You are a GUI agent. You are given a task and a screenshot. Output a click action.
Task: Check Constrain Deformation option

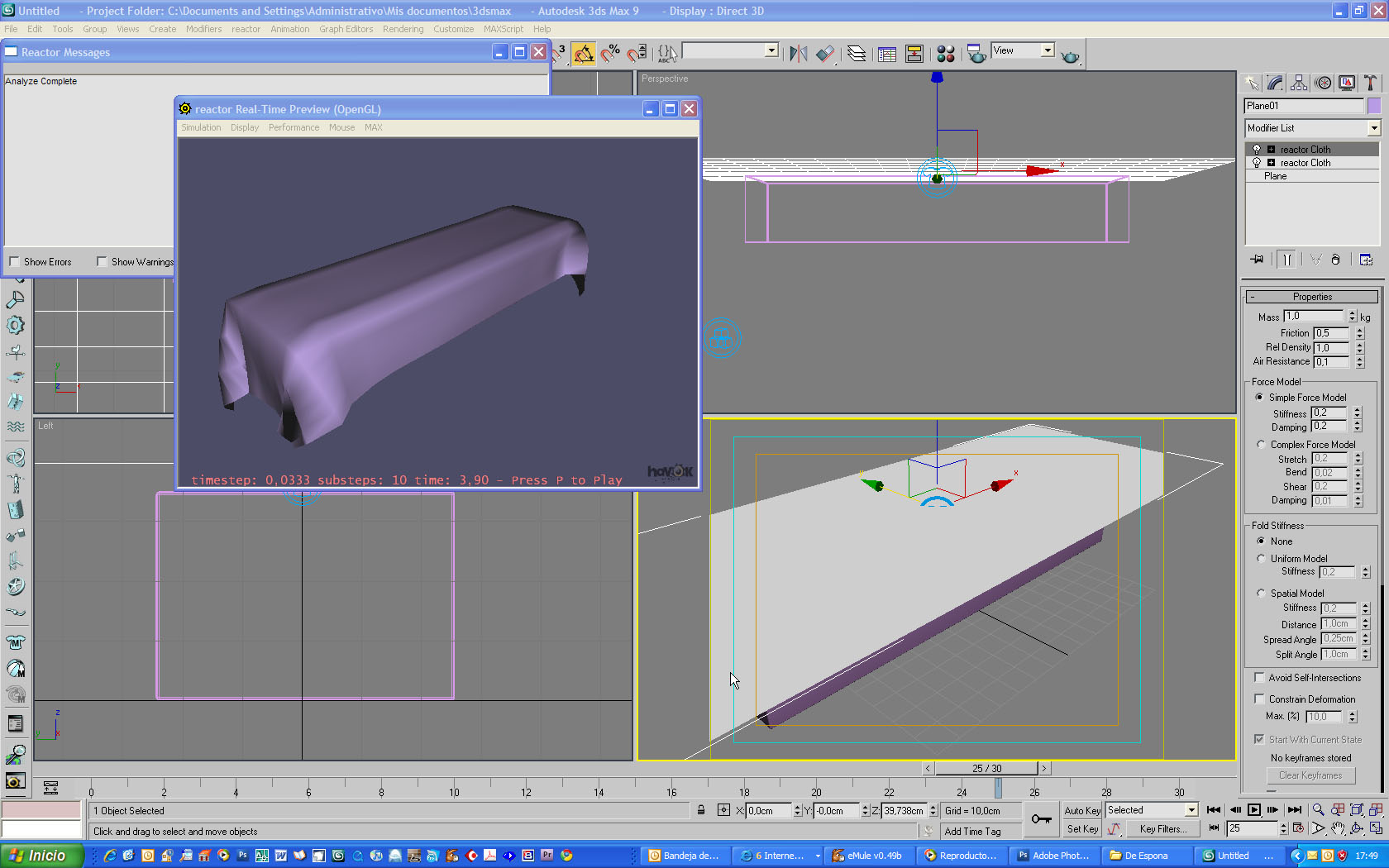[x=1259, y=699]
